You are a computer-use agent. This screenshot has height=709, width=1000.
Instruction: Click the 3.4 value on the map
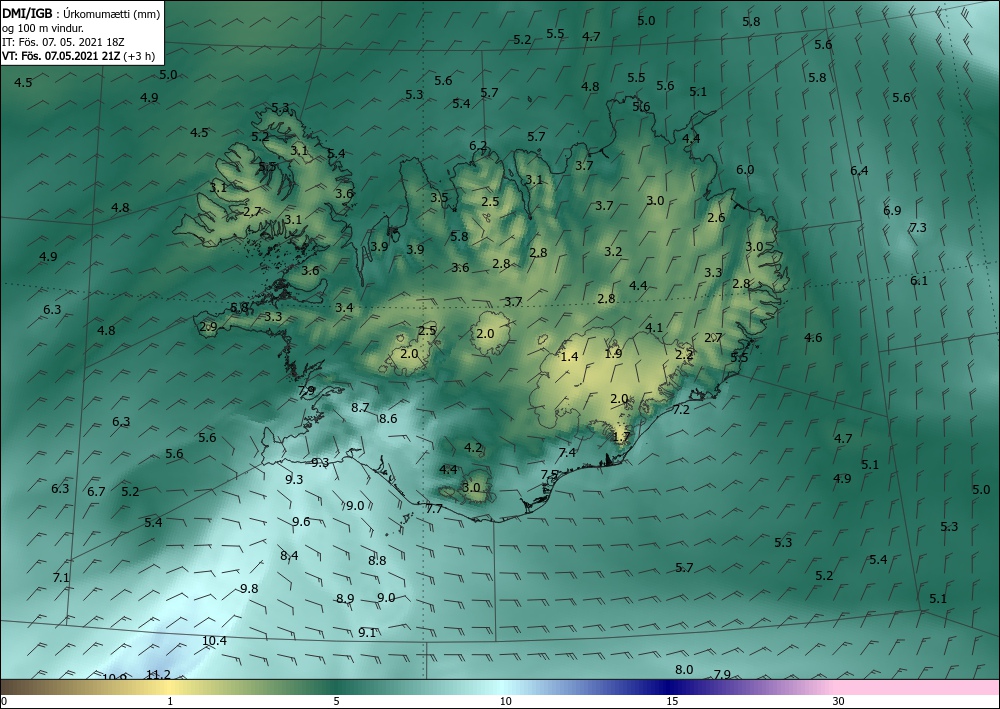click(344, 308)
